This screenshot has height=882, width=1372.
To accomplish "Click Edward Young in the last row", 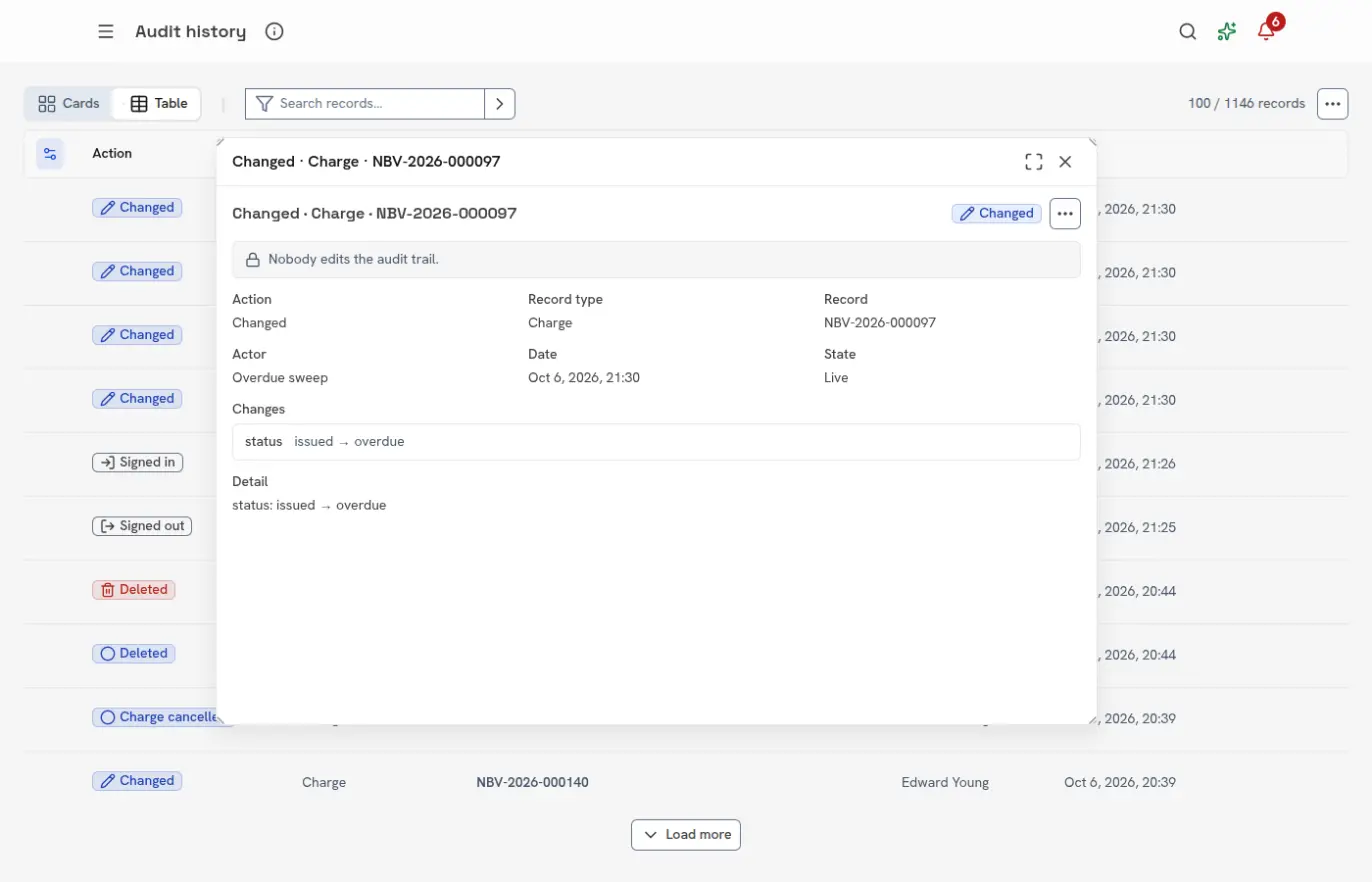I will pos(945,782).
